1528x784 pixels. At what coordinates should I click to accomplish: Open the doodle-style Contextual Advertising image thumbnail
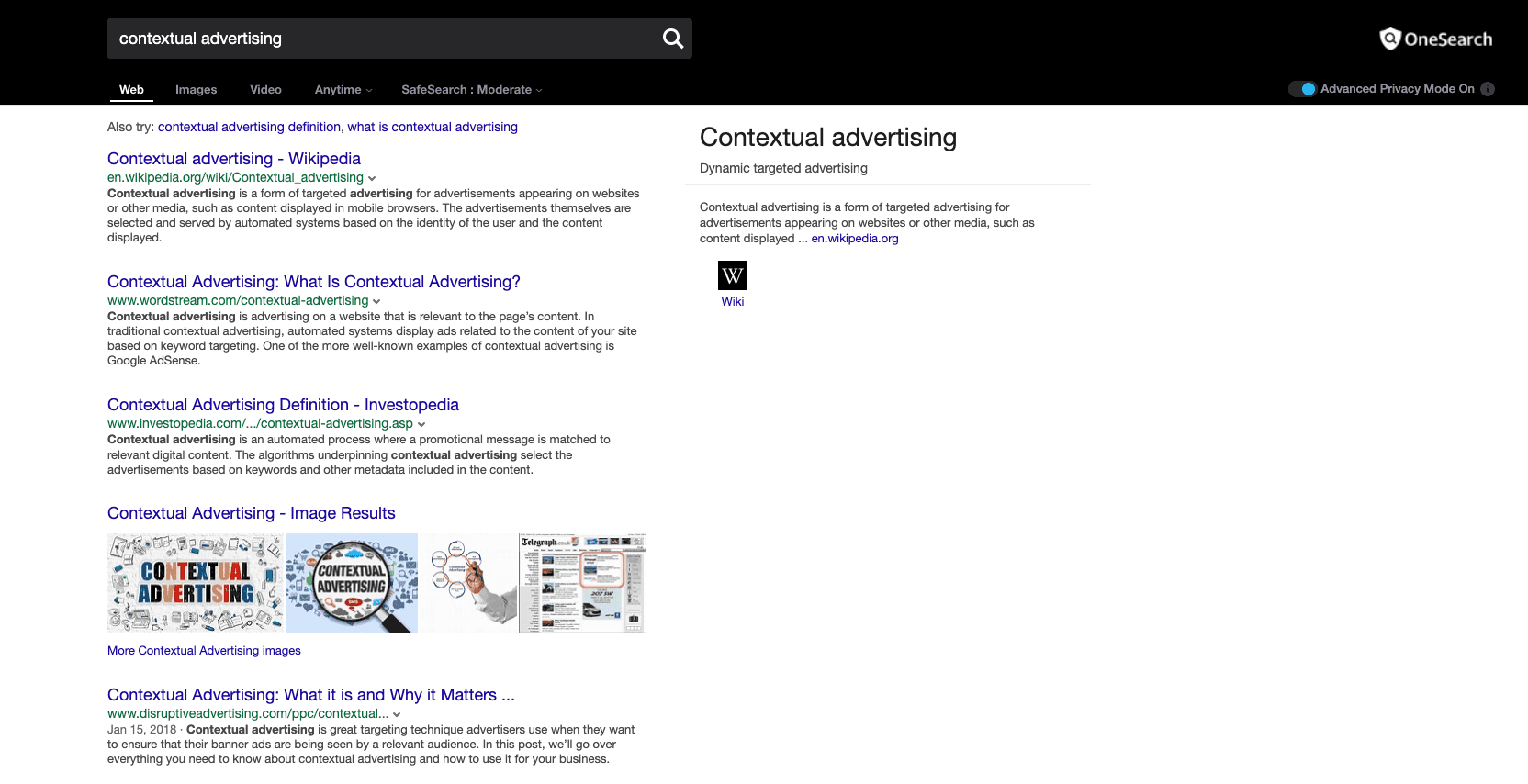pyautogui.click(x=196, y=583)
